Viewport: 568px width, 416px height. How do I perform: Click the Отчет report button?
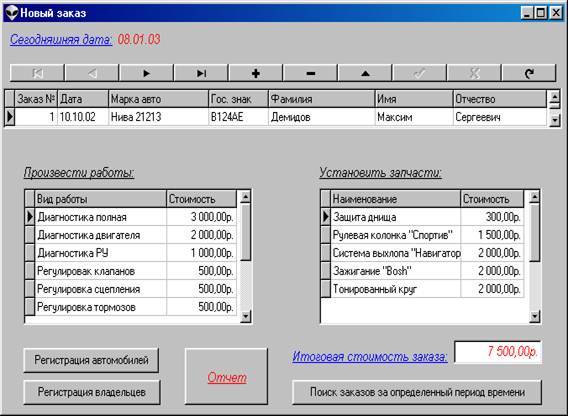click(x=226, y=377)
